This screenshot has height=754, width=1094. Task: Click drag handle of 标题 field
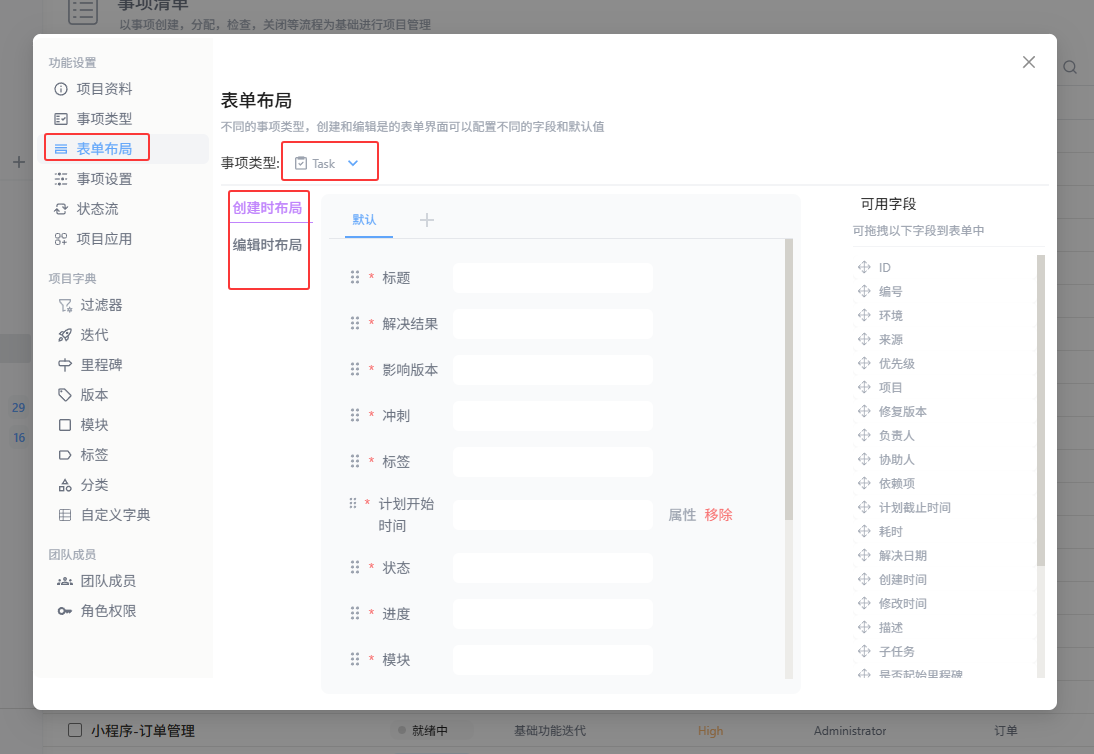coord(355,278)
